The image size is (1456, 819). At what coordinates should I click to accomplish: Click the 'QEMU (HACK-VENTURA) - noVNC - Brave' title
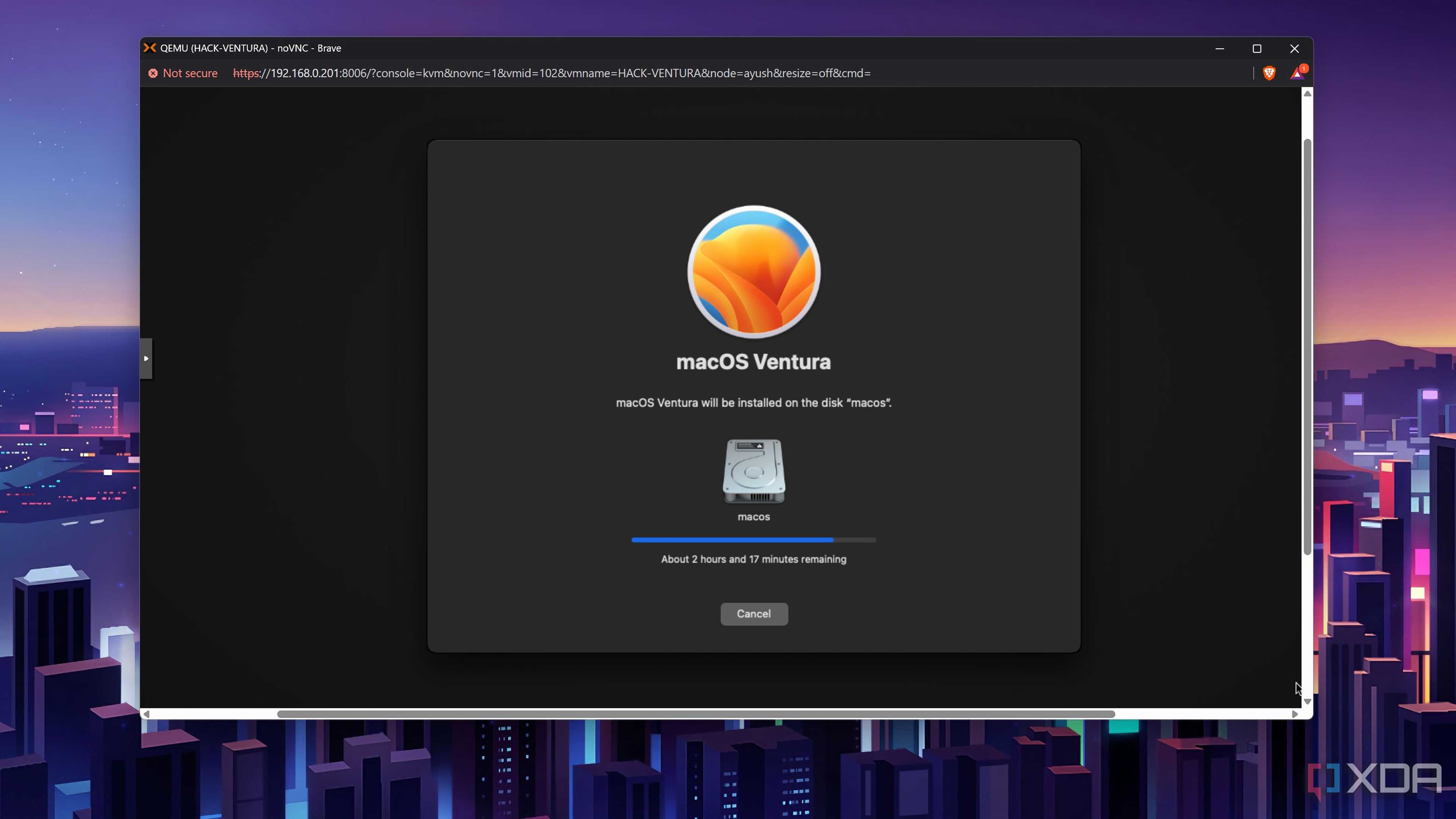pyautogui.click(x=250, y=48)
